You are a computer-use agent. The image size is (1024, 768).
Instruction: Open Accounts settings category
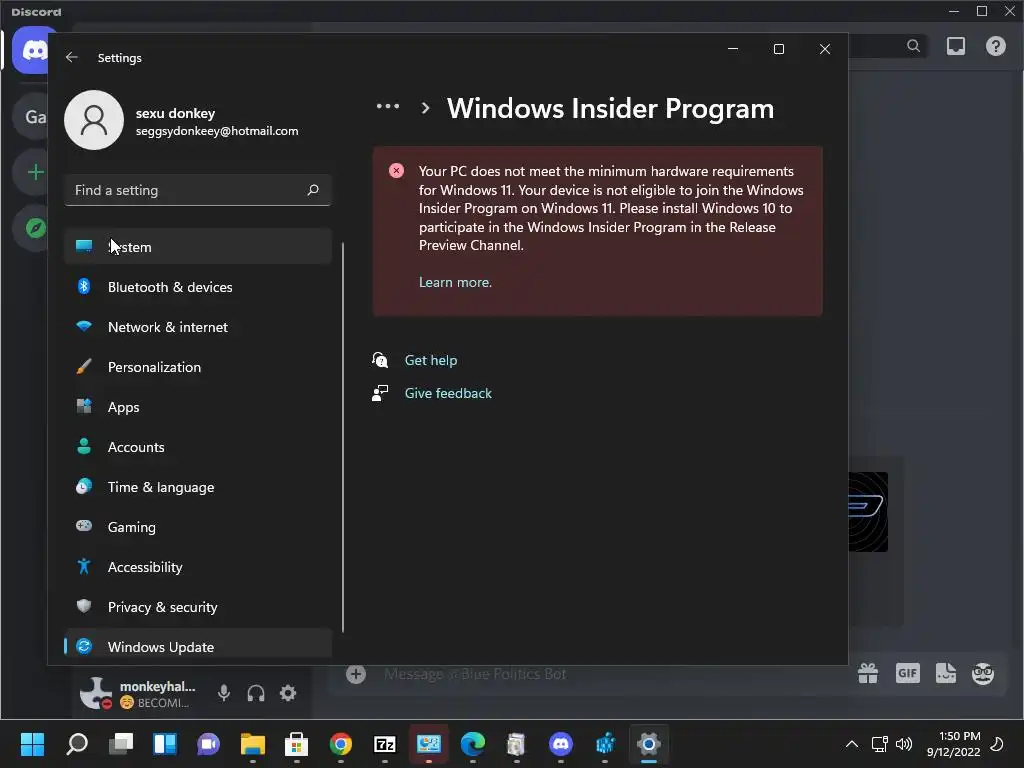(x=198, y=447)
